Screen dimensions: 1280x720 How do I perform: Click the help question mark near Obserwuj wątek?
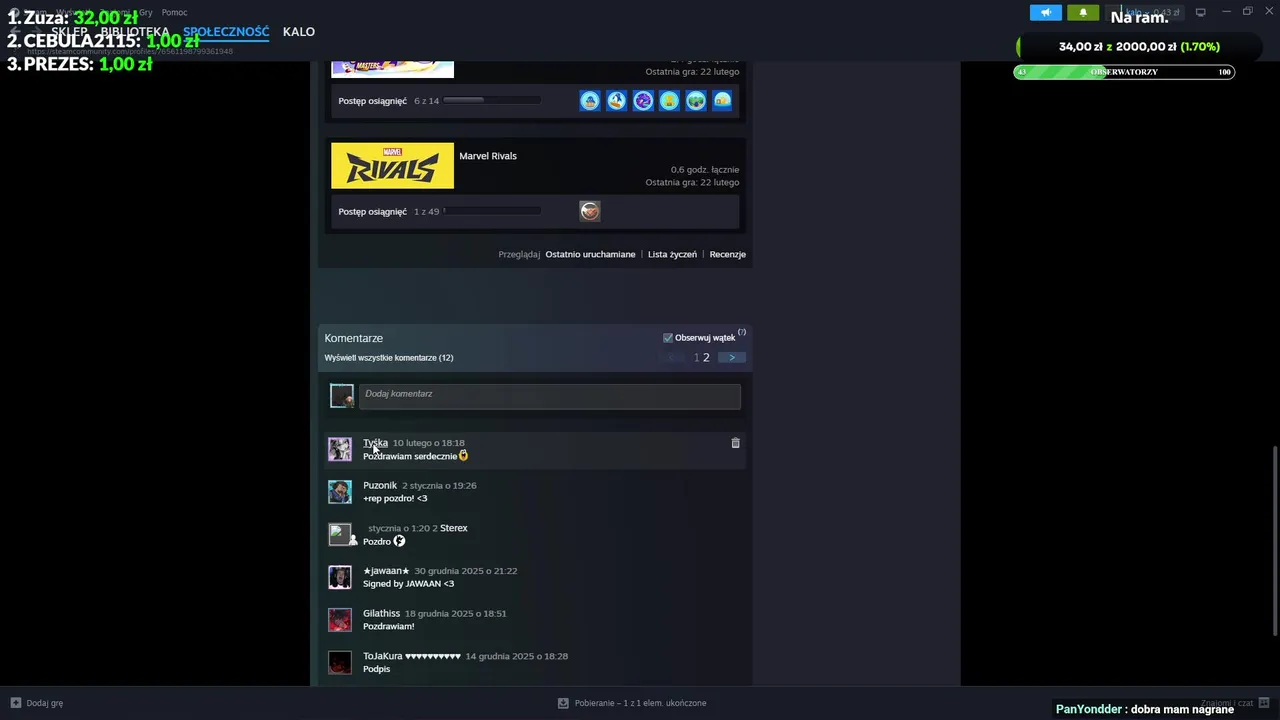[x=742, y=332]
